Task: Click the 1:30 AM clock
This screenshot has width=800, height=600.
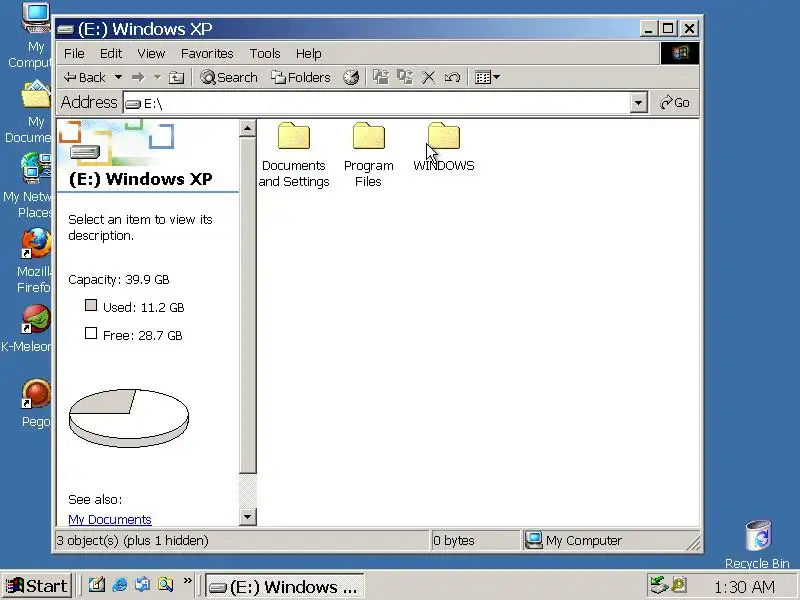Action: tap(744, 587)
